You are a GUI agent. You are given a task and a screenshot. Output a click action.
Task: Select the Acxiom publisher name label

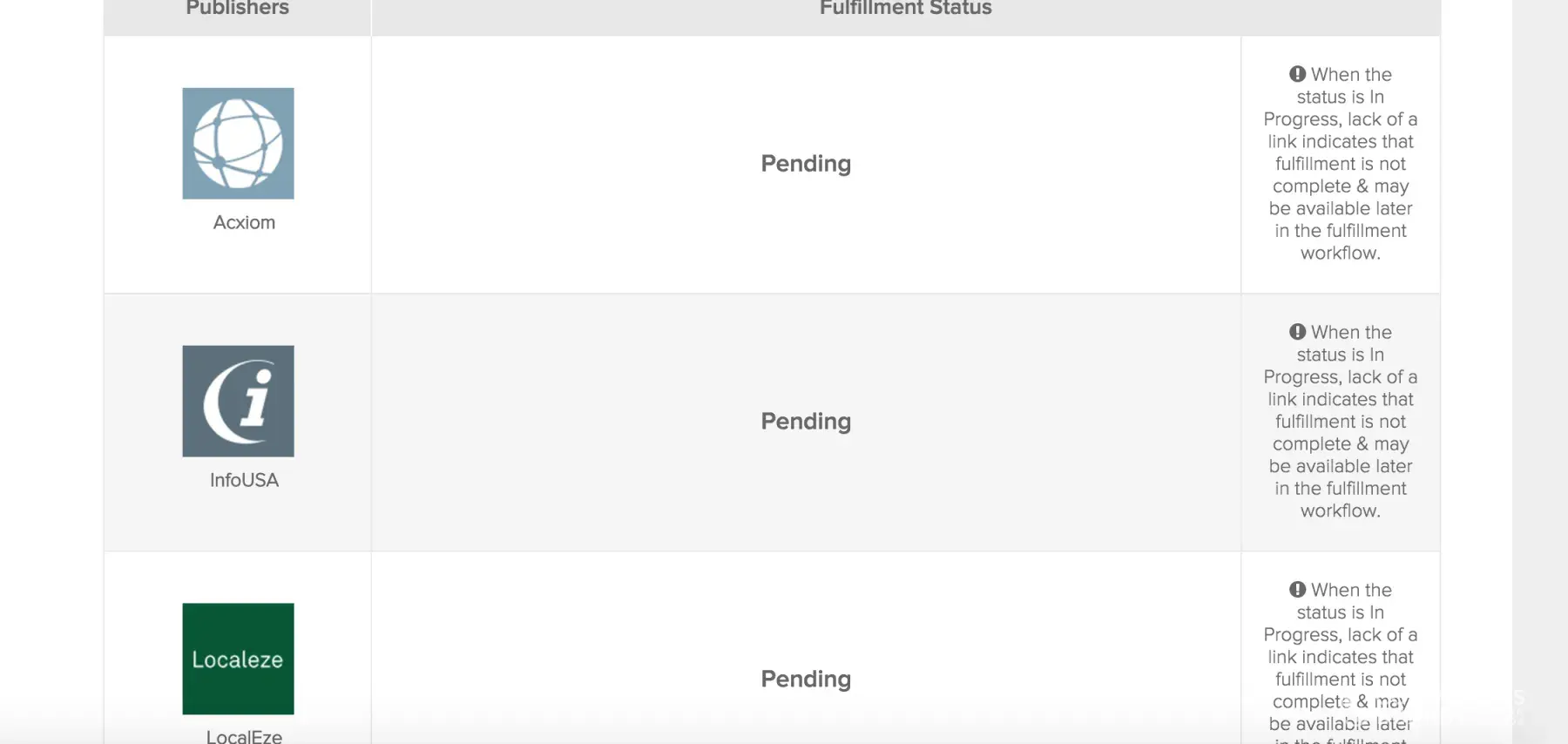click(244, 223)
